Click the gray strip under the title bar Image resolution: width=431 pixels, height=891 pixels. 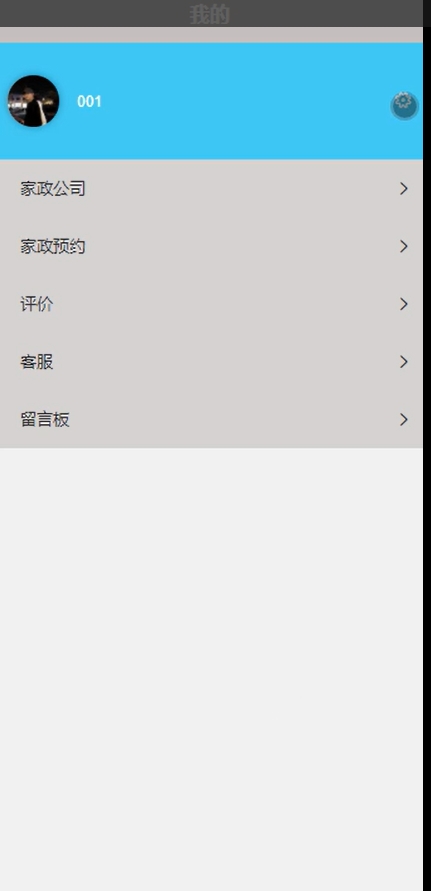click(x=211, y=35)
